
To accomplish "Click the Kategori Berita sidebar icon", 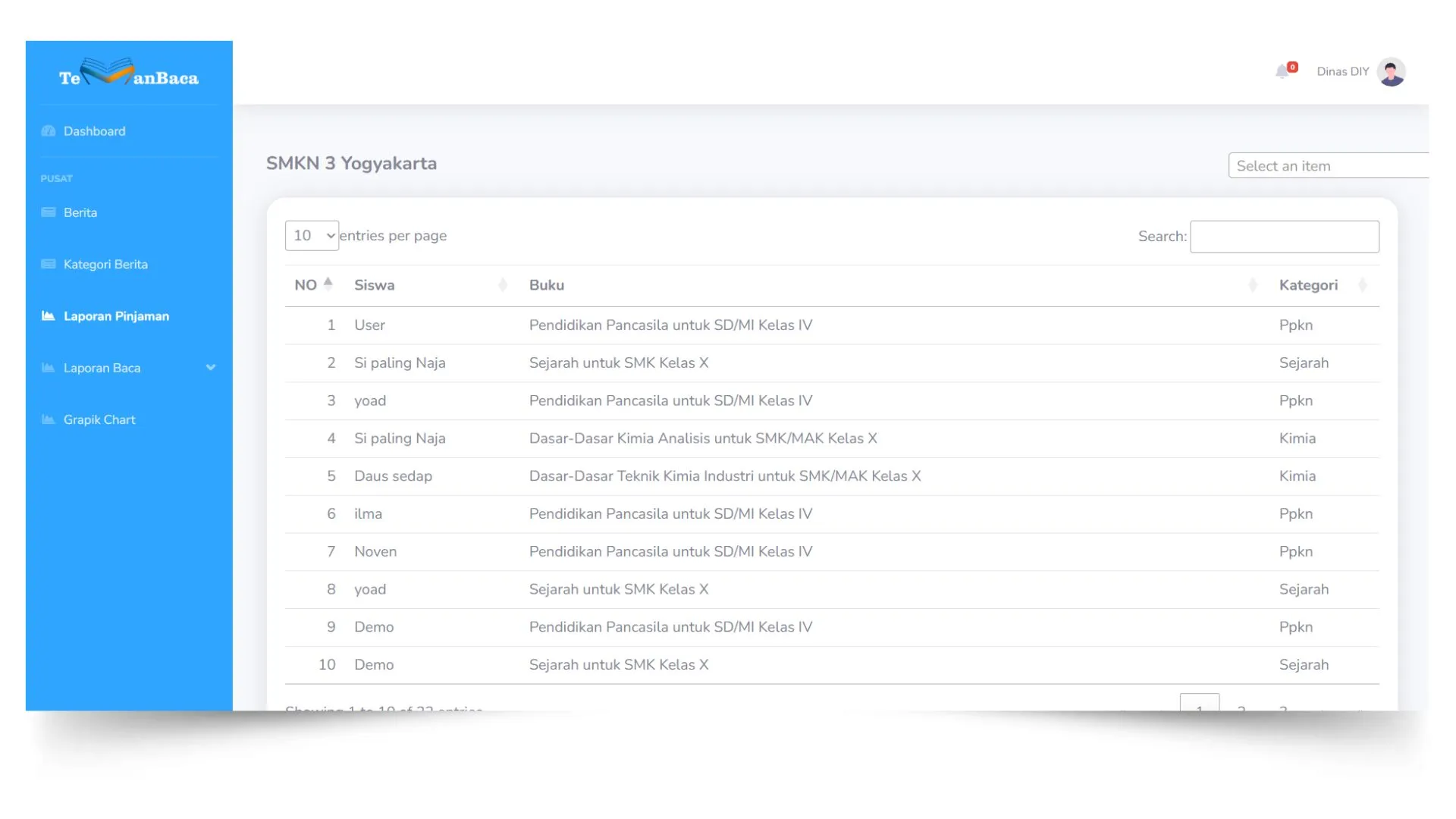I will tap(49, 264).
